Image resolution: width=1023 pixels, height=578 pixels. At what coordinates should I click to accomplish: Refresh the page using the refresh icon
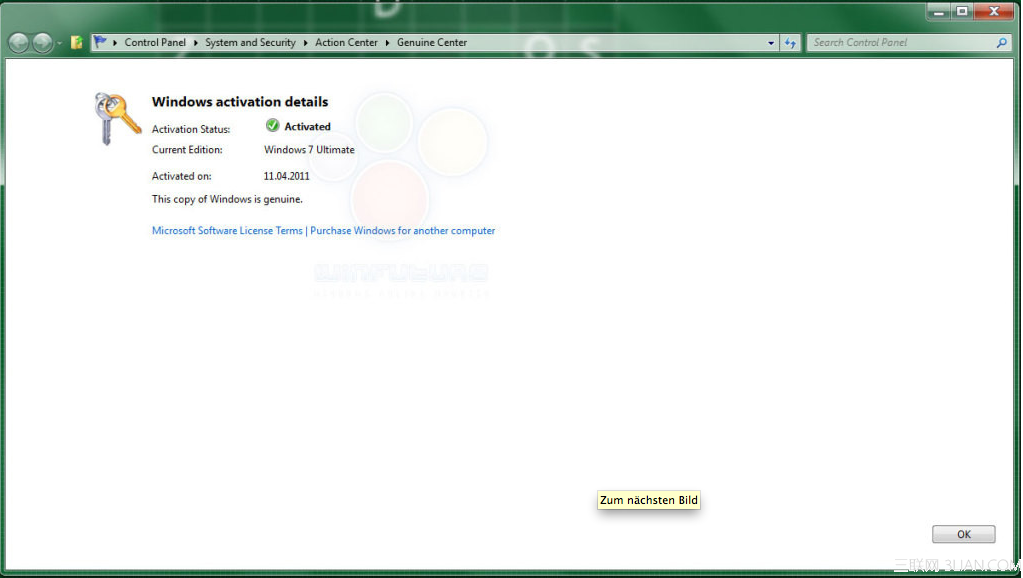tap(790, 43)
